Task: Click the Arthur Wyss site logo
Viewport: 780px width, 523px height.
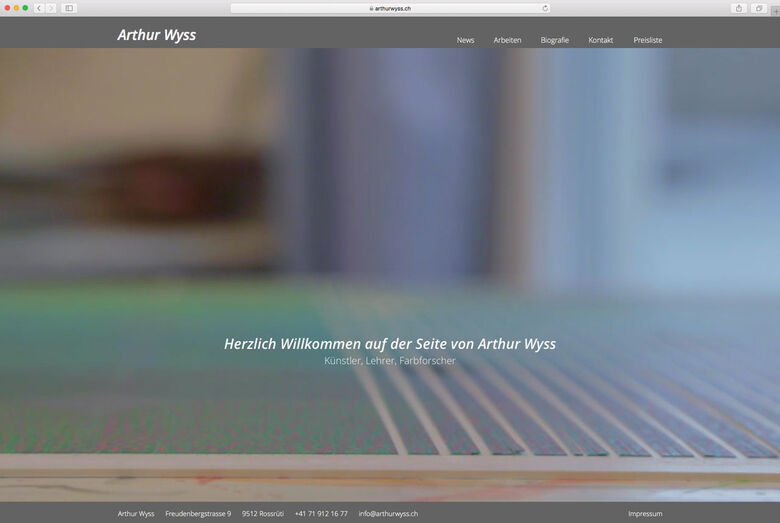Action: (157, 35)
